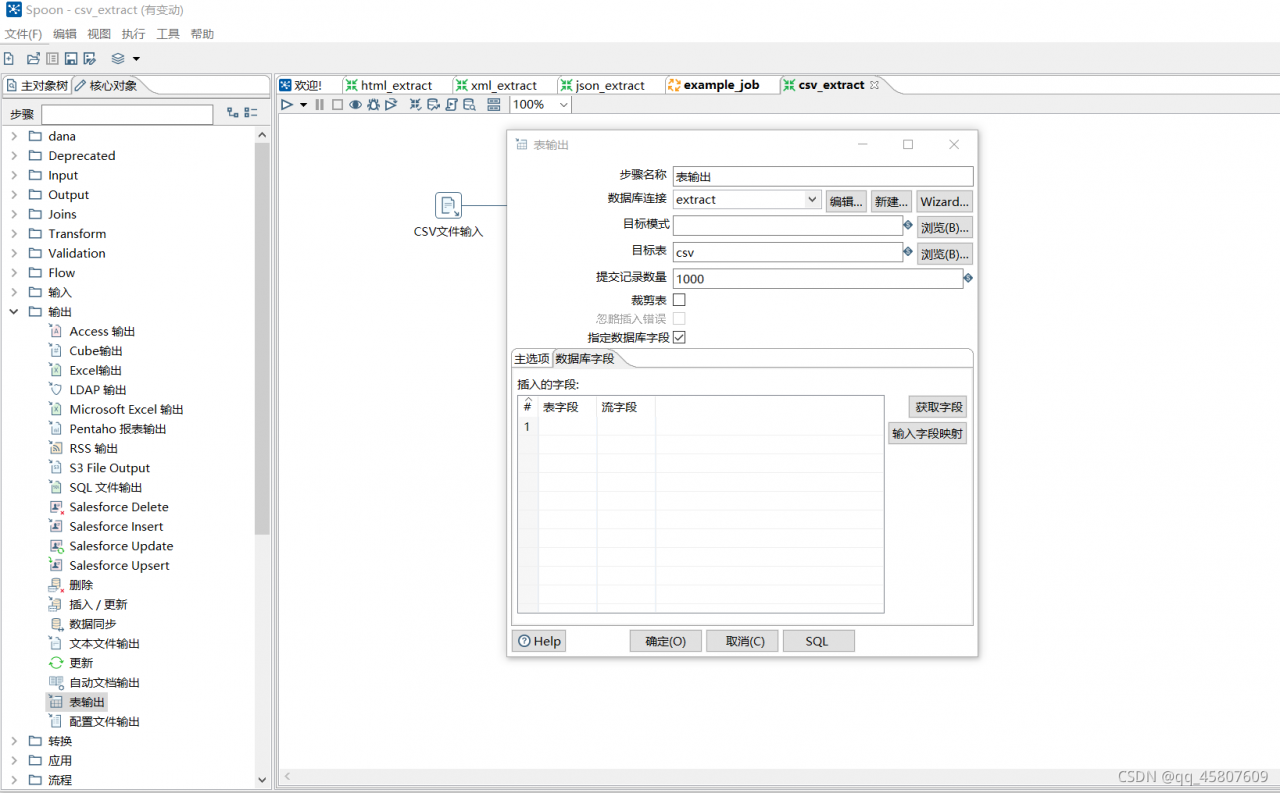Open the Explore repository toolbar icon
Viewport: 1280px width, 793px height.
pos(52,59)
